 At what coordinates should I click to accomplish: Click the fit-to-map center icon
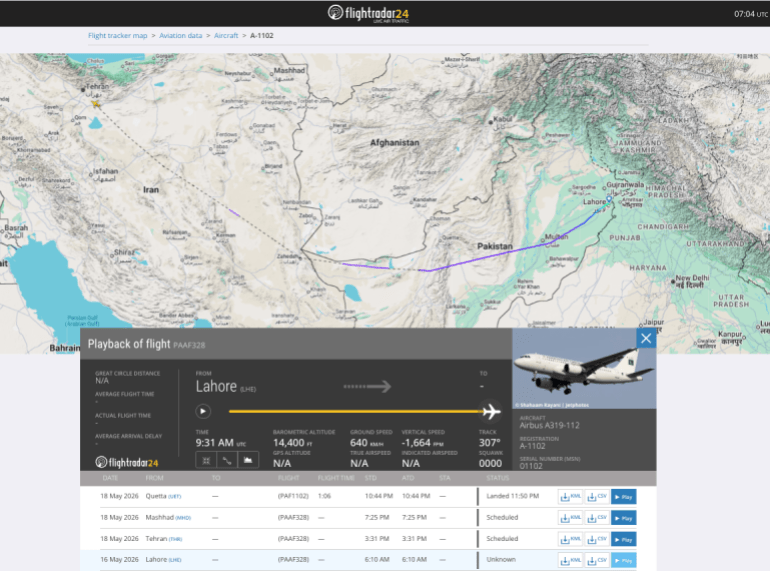coord(206,461)
